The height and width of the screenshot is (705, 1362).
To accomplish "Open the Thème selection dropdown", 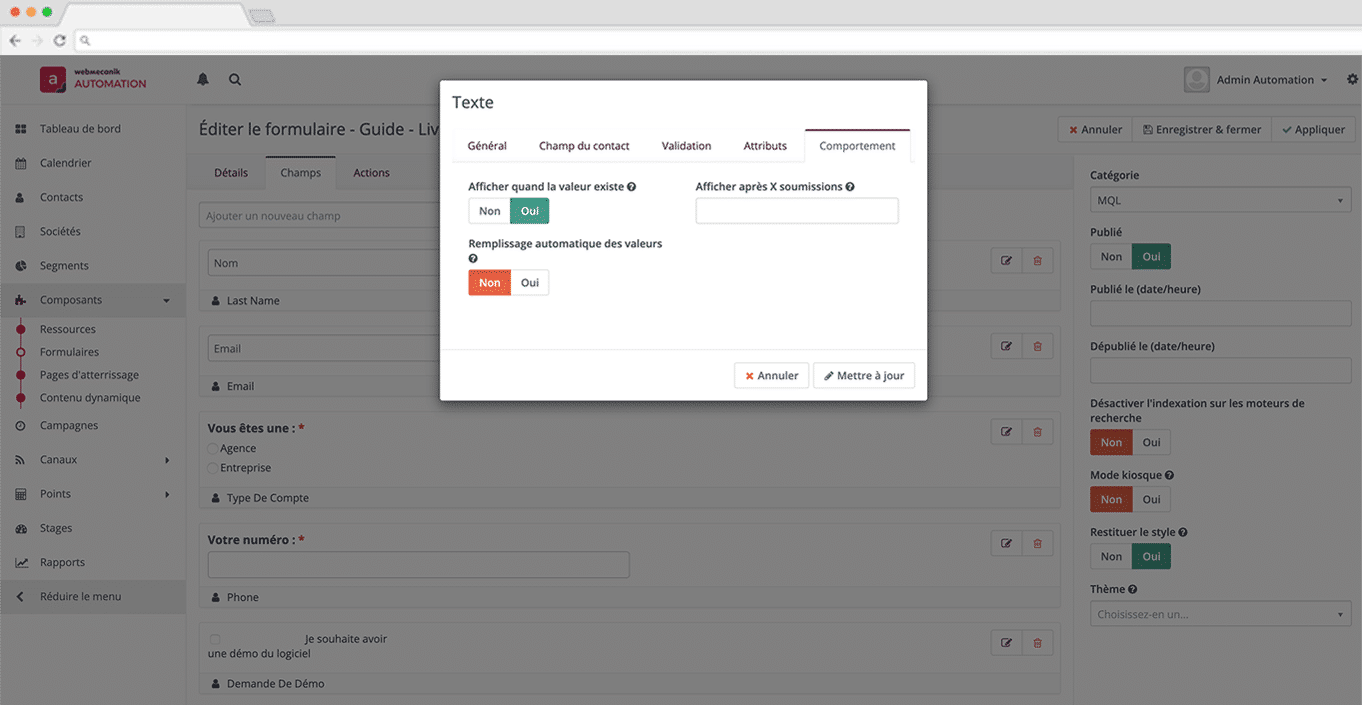I will point(1220,614).
